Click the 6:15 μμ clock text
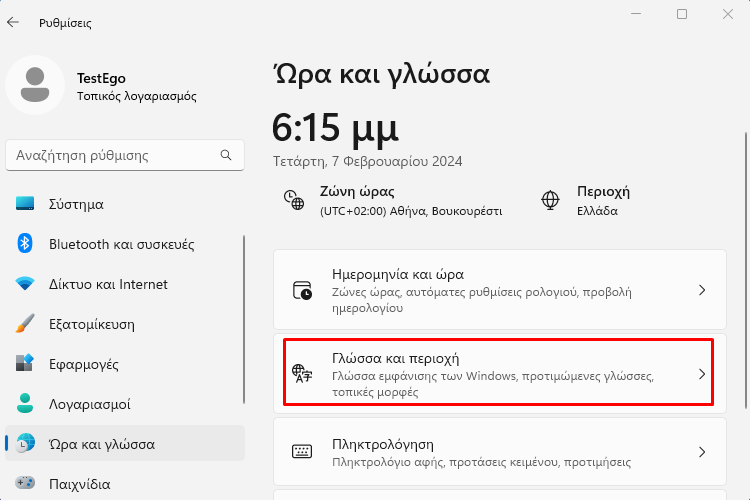 pos(335,128)
